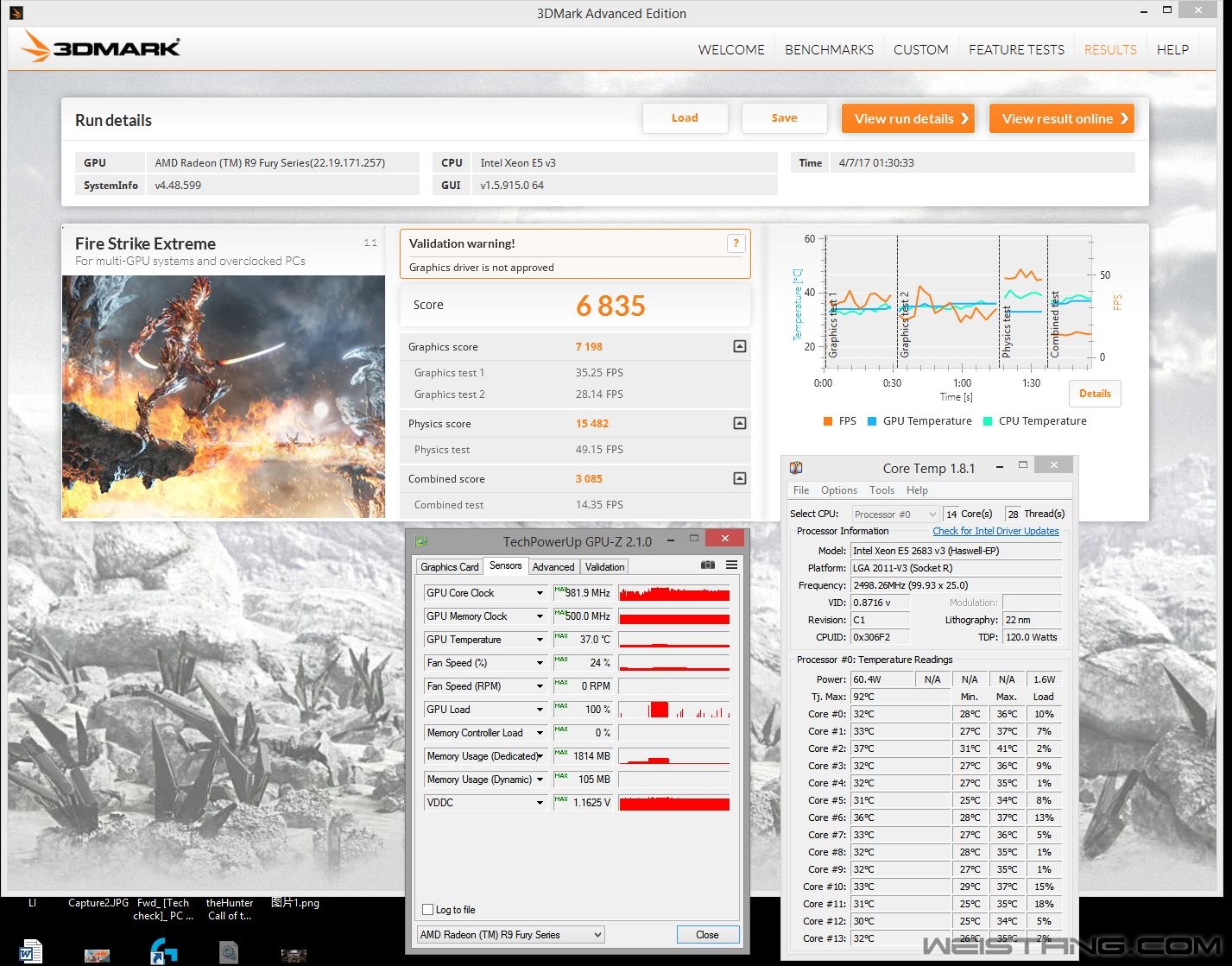The width and height of the screenshot is (1232, 966).
Task: Open the Core Temp Tools menu
Action: coord(881,490)
